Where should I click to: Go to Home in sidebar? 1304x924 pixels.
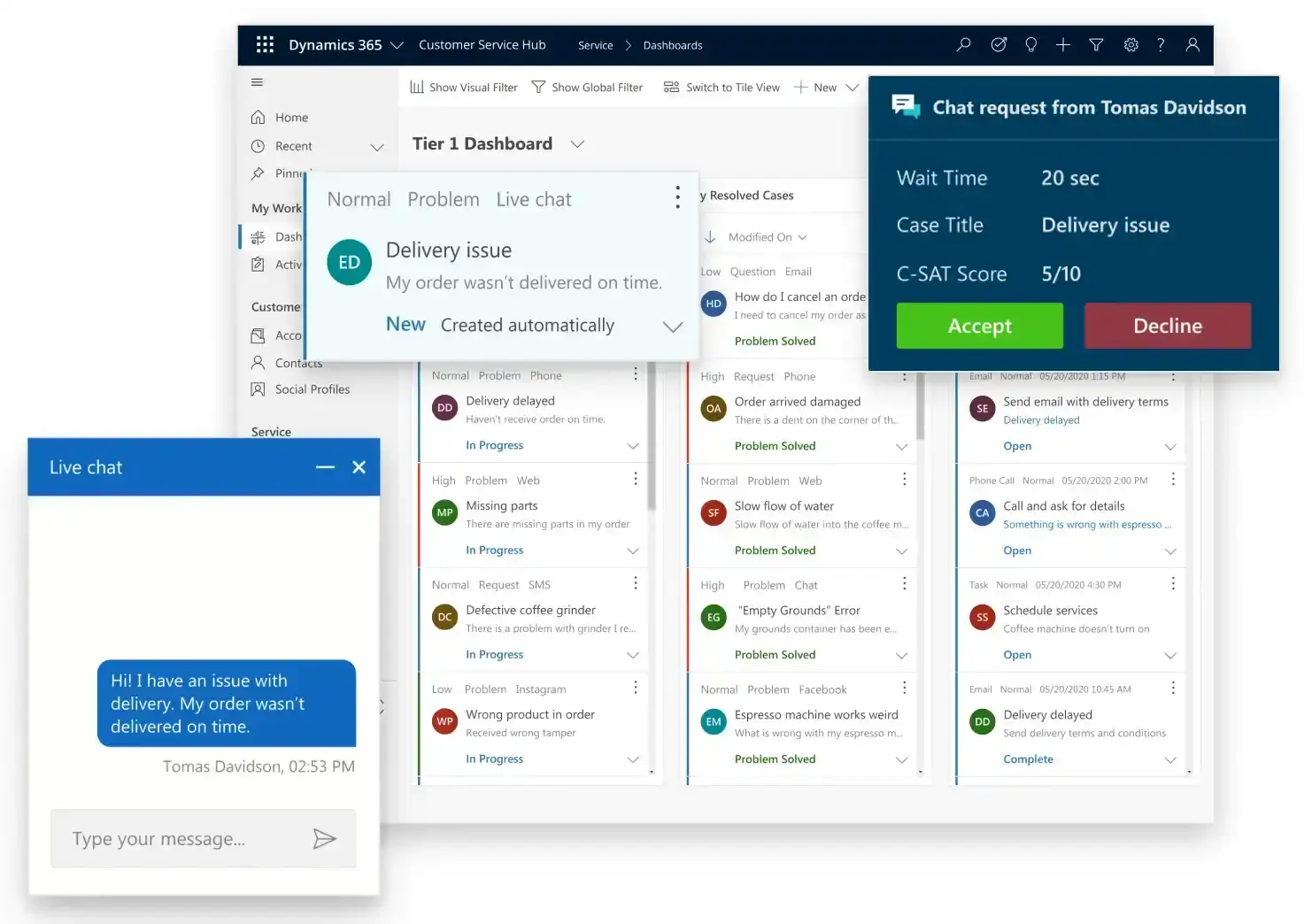click(290, 118)
